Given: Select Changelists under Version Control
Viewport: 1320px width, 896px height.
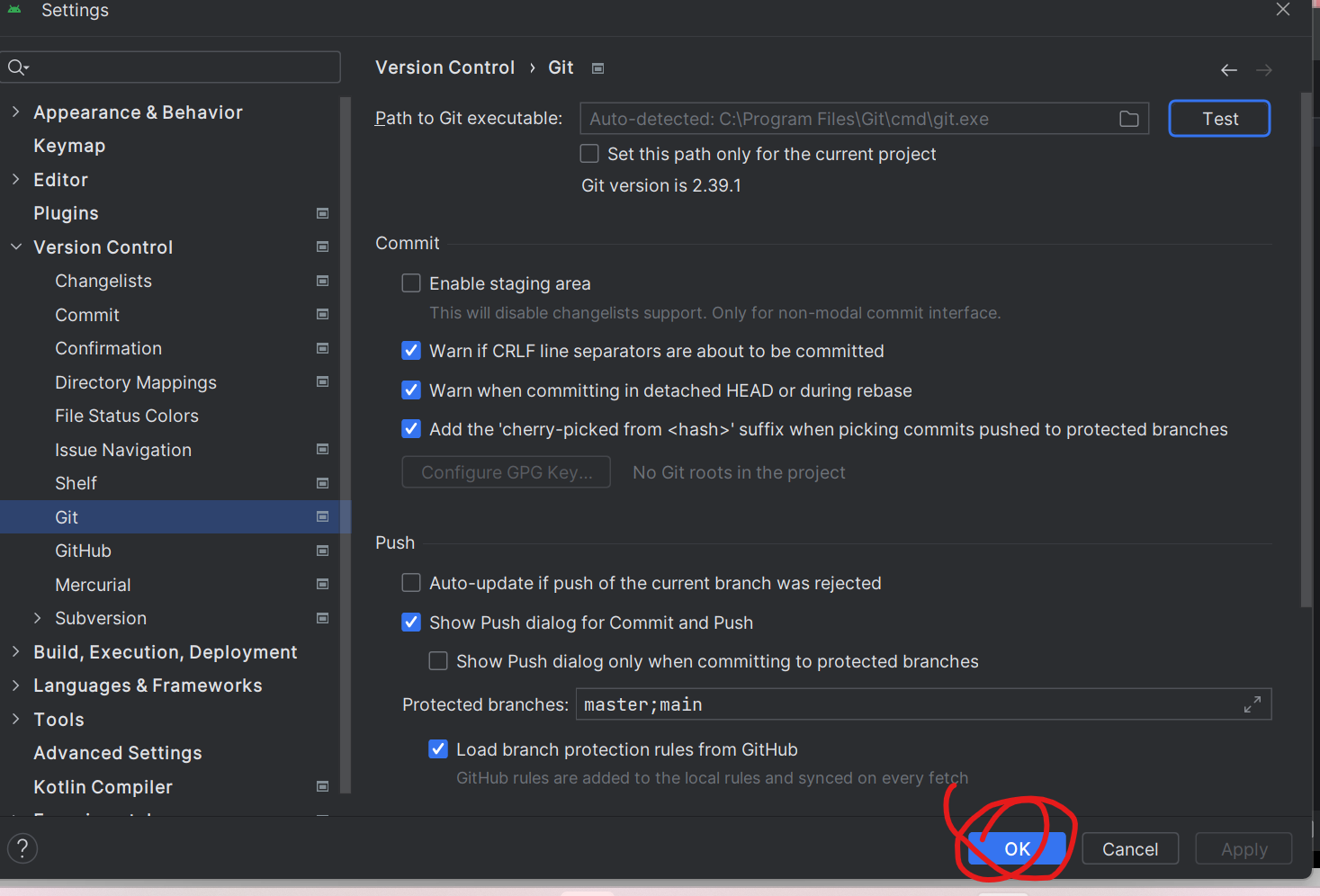Looking at the screenshot, I should pyautogui.click(x=103, y=281).
